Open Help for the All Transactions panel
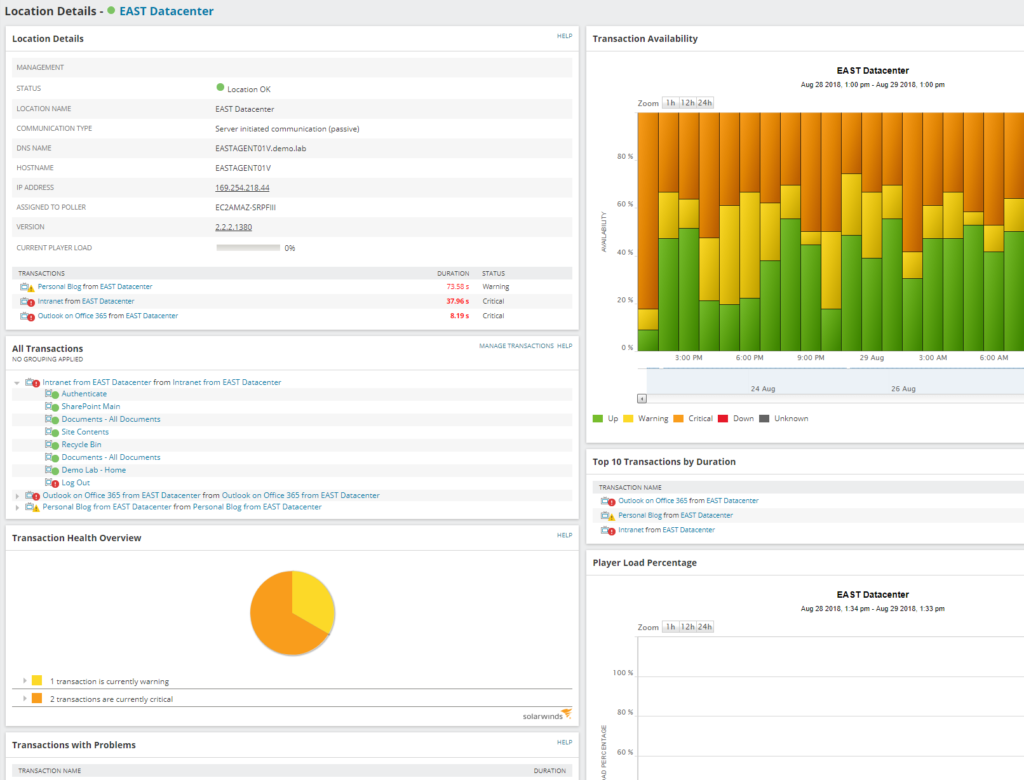The height and width of the screenshot is (780, 1024). [564, 346]
